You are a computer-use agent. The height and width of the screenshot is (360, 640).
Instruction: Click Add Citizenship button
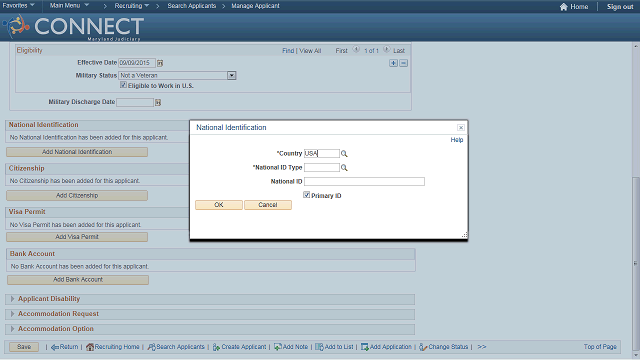(77, 196)
